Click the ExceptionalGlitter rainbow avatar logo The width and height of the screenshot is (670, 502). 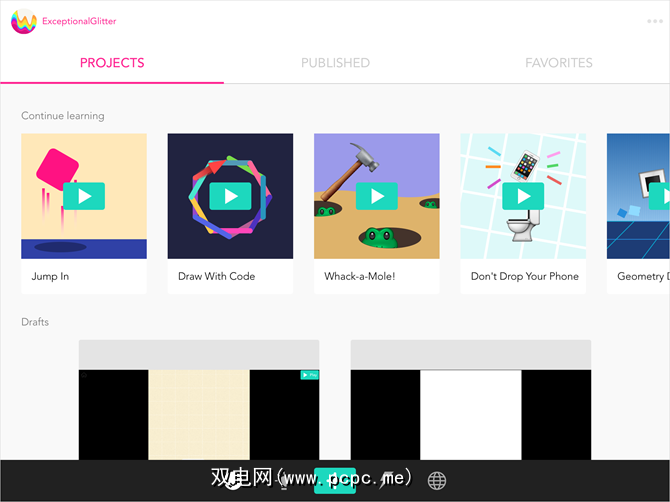[24, 21]
